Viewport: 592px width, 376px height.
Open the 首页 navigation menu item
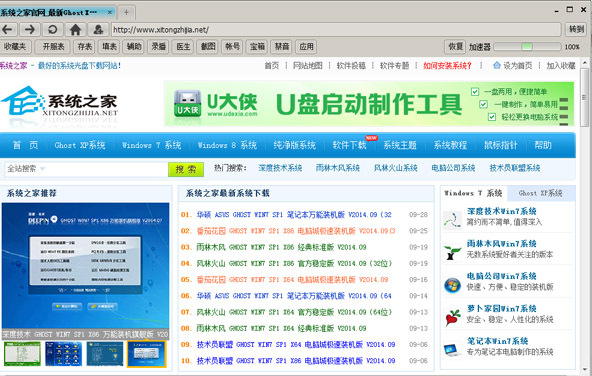click(25, 145)
